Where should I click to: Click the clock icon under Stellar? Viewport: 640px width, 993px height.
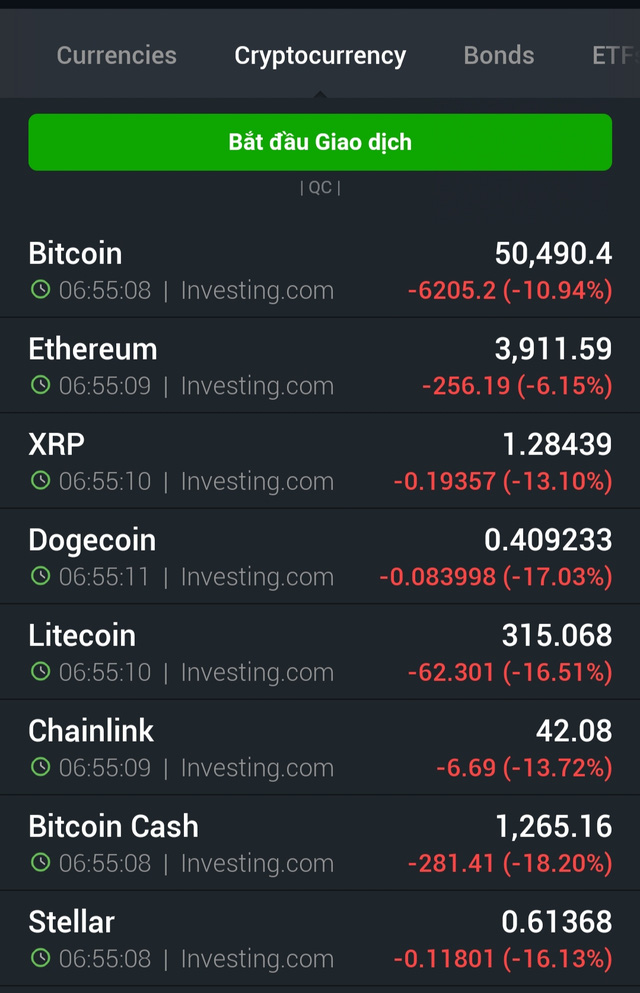coord(40,958)
